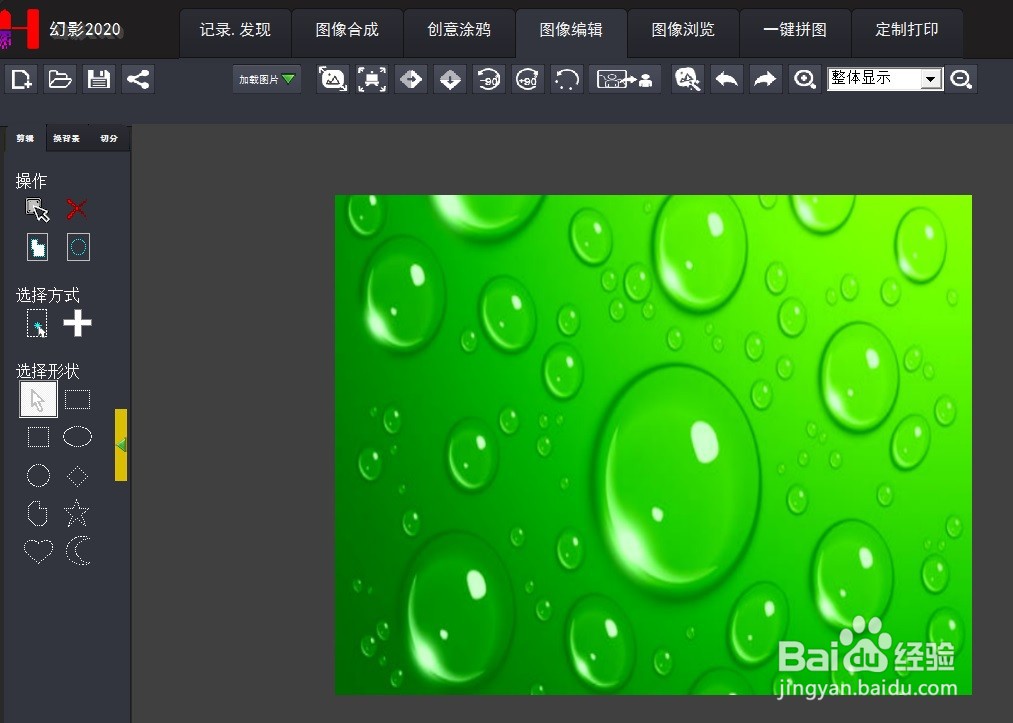Screen dimensions: 1013x723
Task: Select the crescent moon selection shape
Action: (78, 551)
